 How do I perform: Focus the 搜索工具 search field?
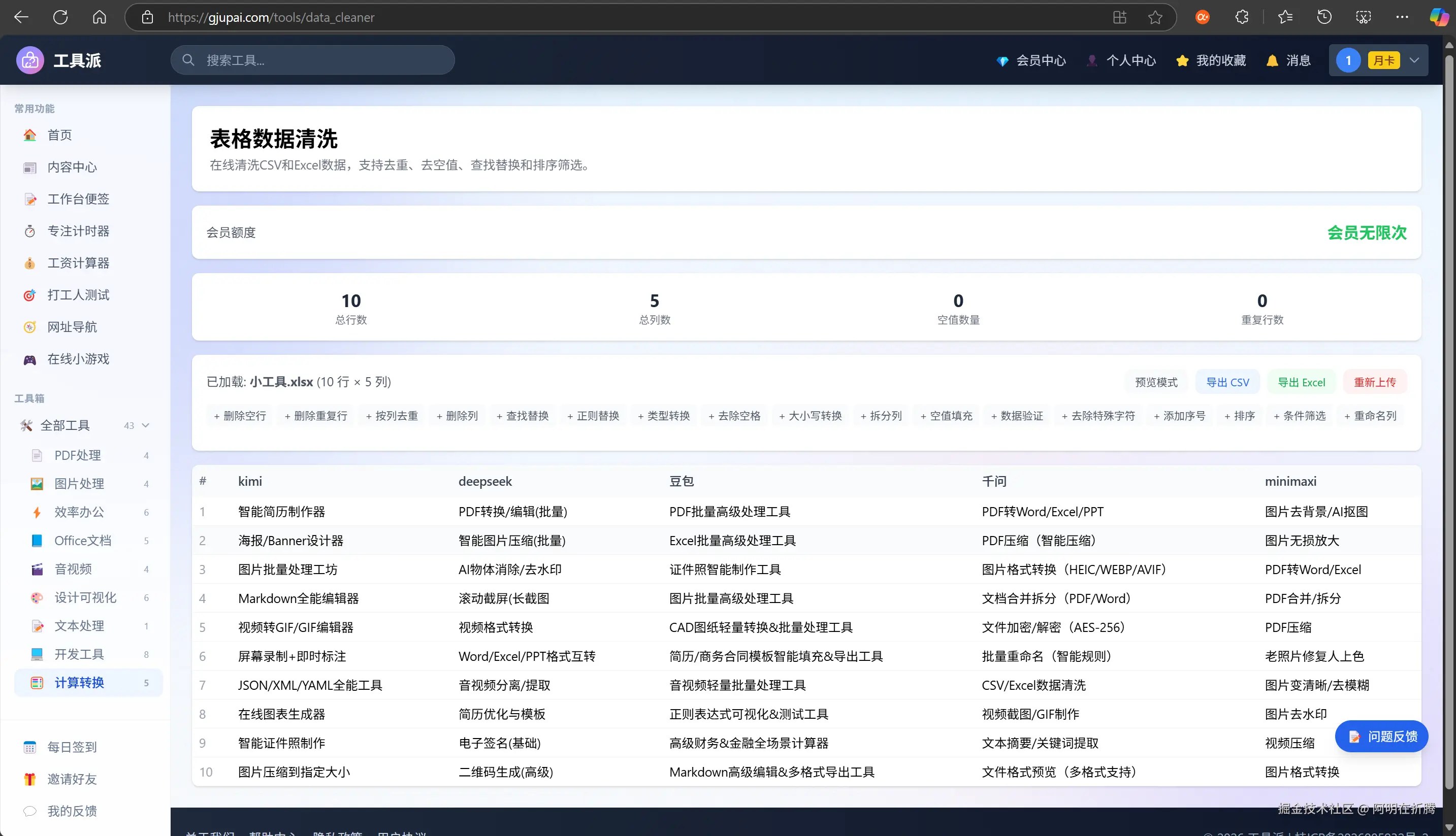point(312,60)
